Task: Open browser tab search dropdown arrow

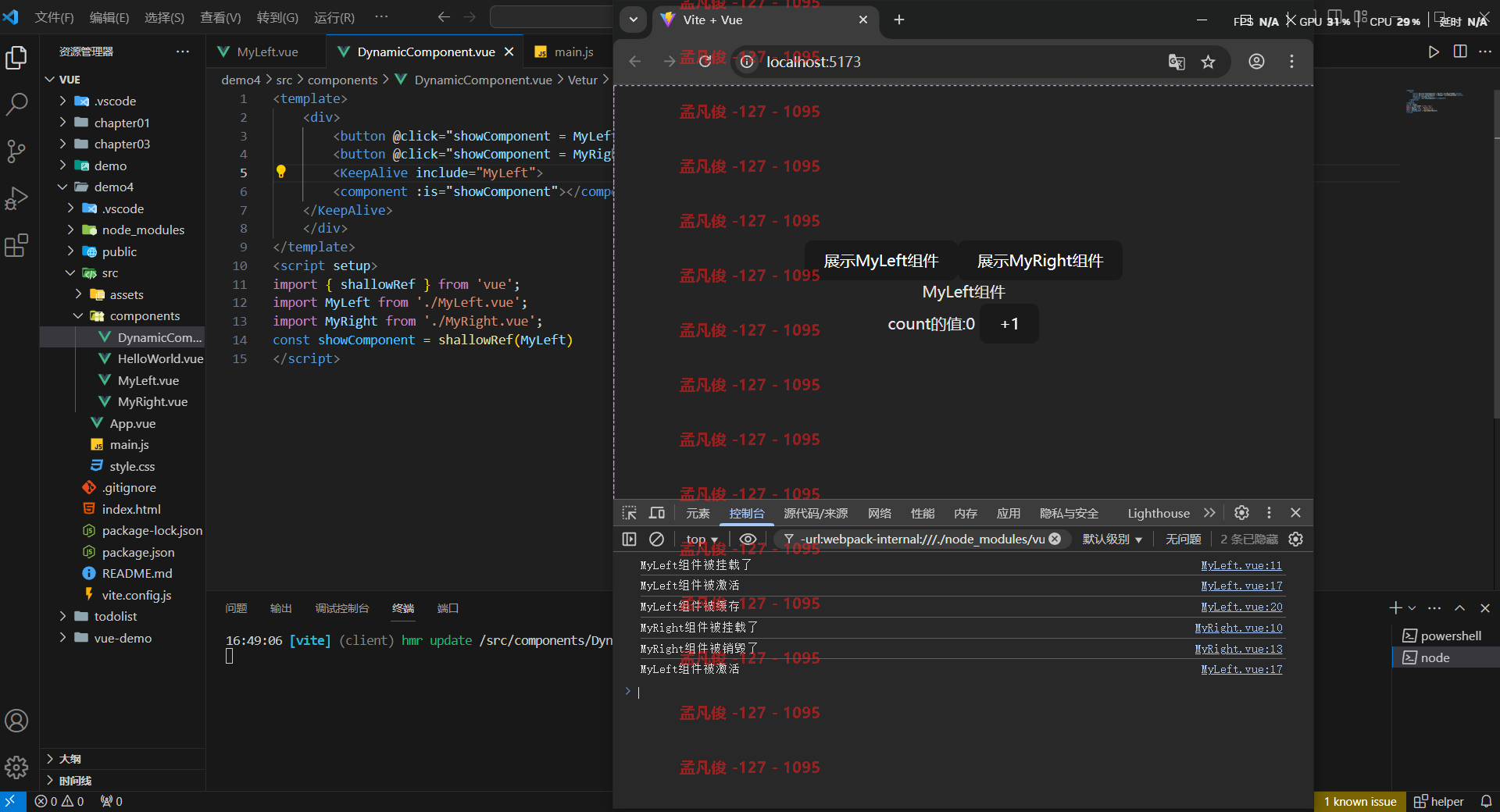Action: (634, 20)
